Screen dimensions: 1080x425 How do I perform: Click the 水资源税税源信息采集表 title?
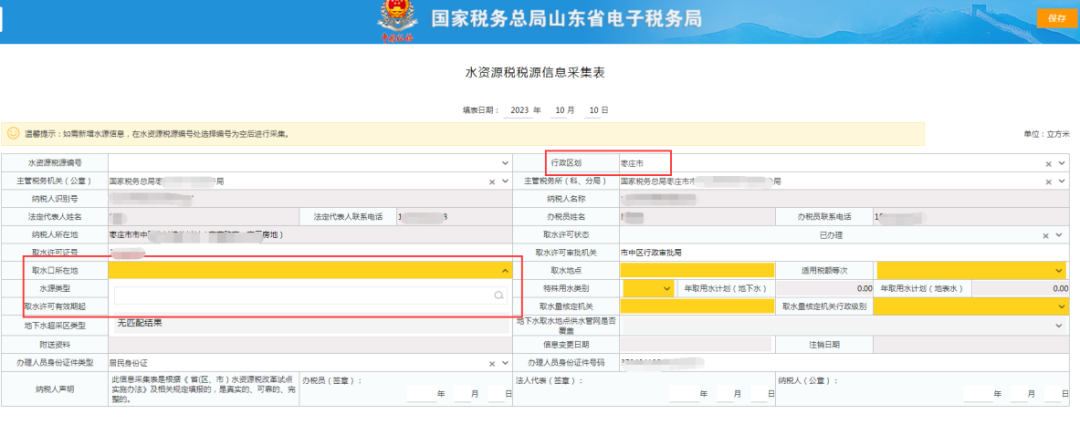pos(536,73)
